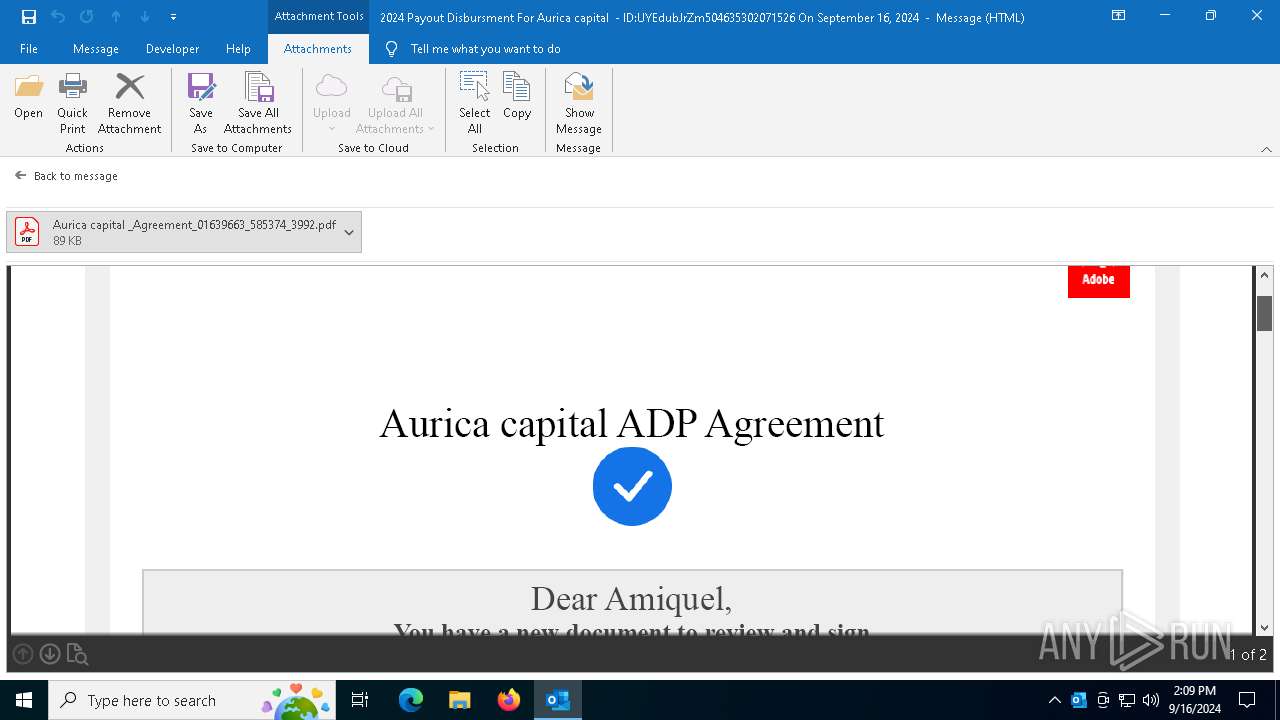Screen dimensions: 1280x720
Task: Open Ribbon Display Options icon
Action: [x=1119, y=16]
